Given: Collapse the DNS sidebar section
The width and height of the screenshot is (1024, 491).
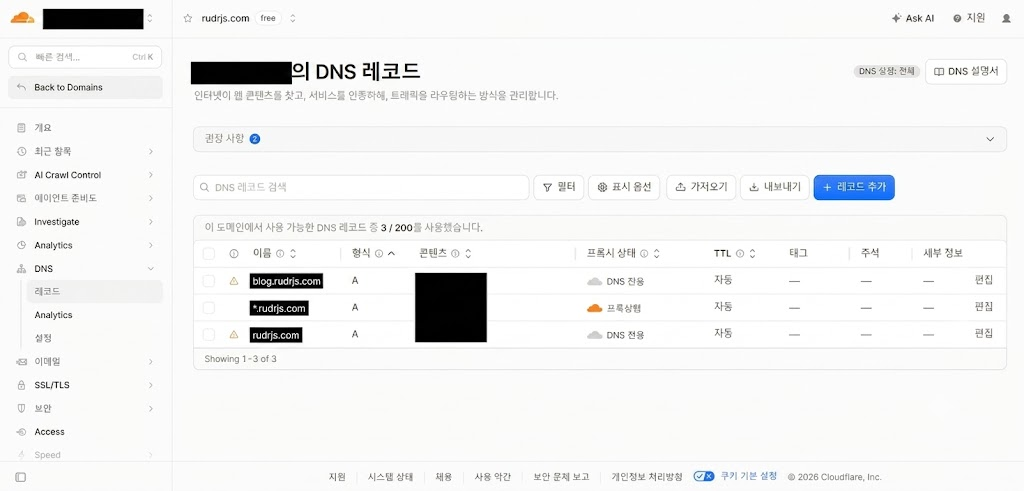Looking at the screenshot, I should tap(150, 269).
